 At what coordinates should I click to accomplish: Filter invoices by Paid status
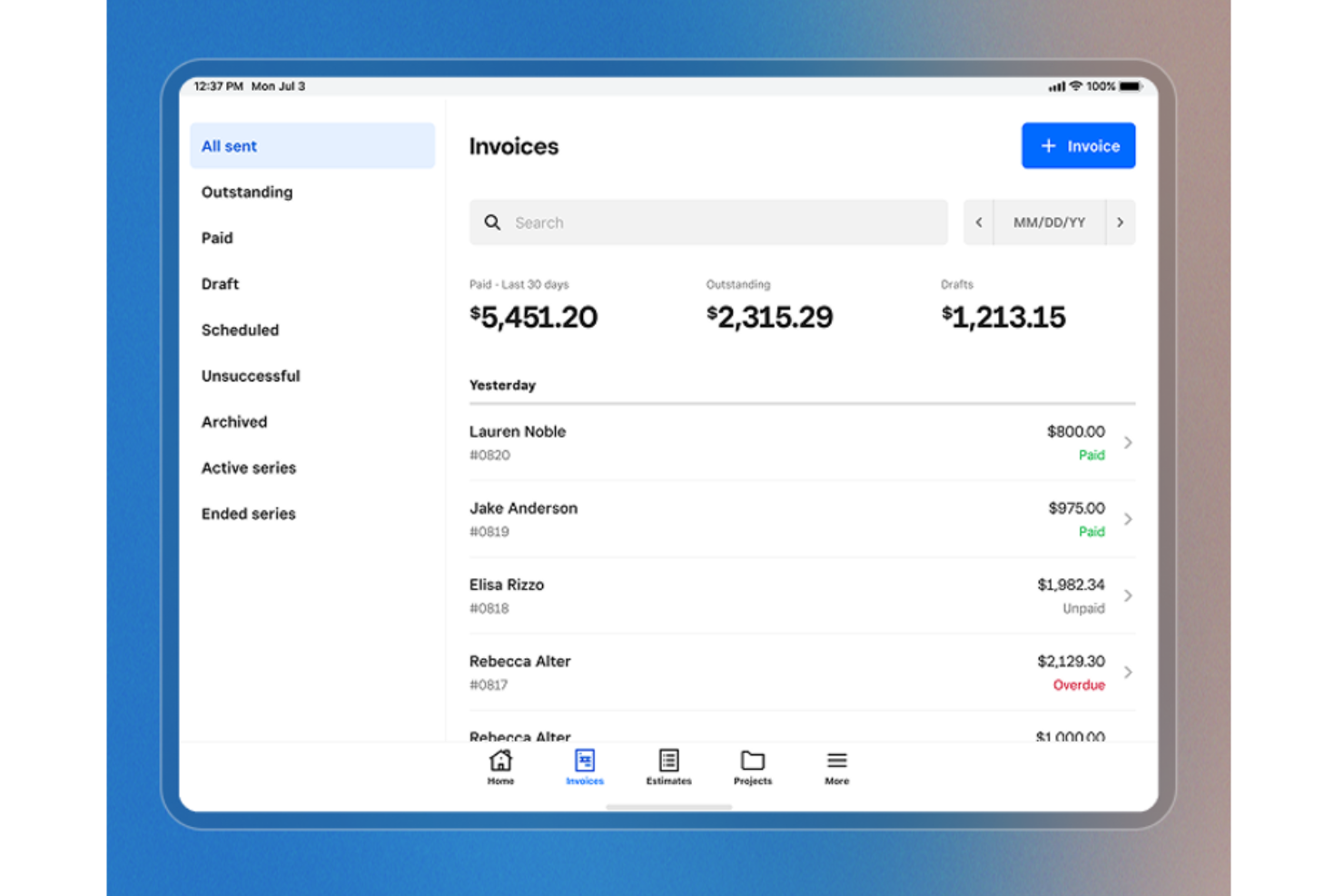(217, 238)
